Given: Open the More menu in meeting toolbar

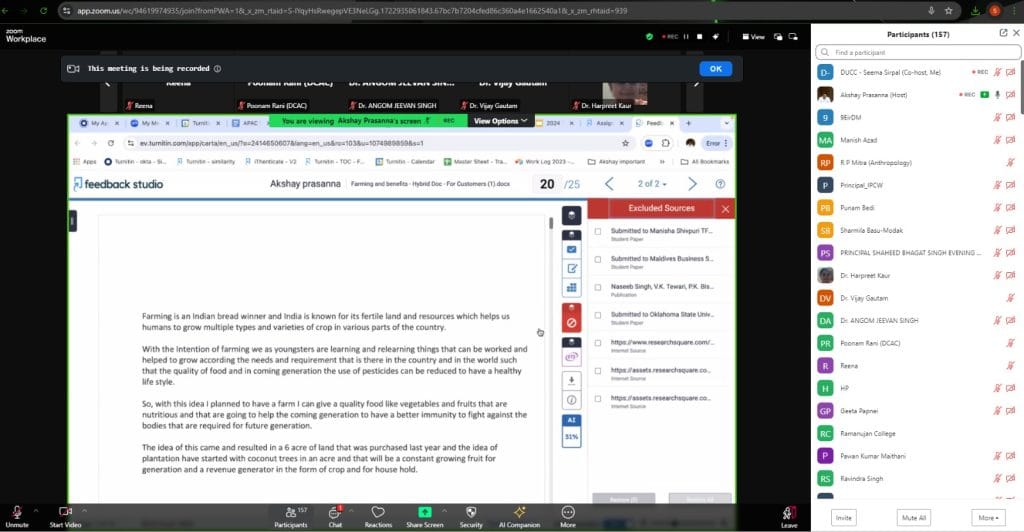Looking at the screenshot, I should [568, 513].
